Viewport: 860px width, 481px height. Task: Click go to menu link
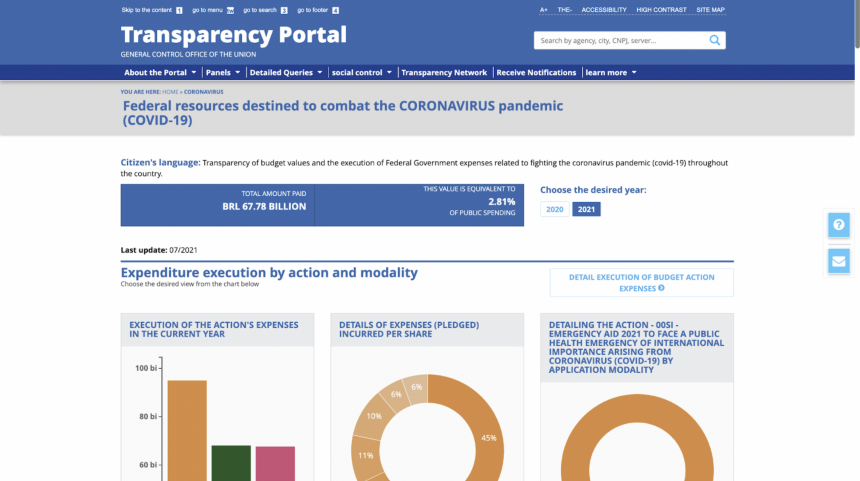point(213,10)
